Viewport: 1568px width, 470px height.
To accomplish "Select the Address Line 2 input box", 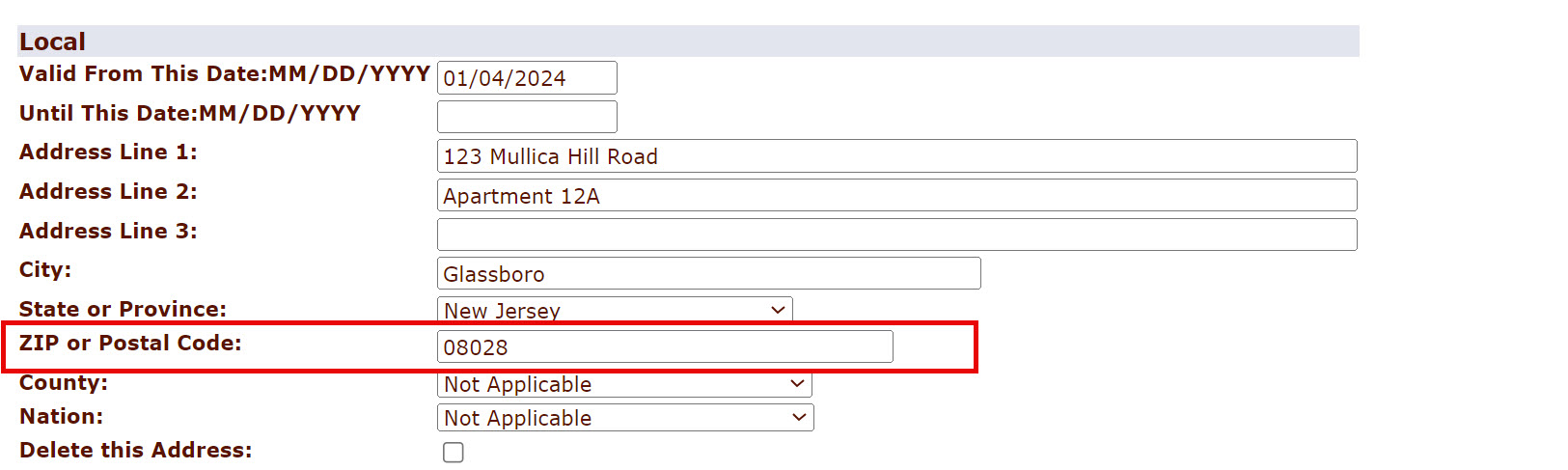I will [x=896, y=196].
